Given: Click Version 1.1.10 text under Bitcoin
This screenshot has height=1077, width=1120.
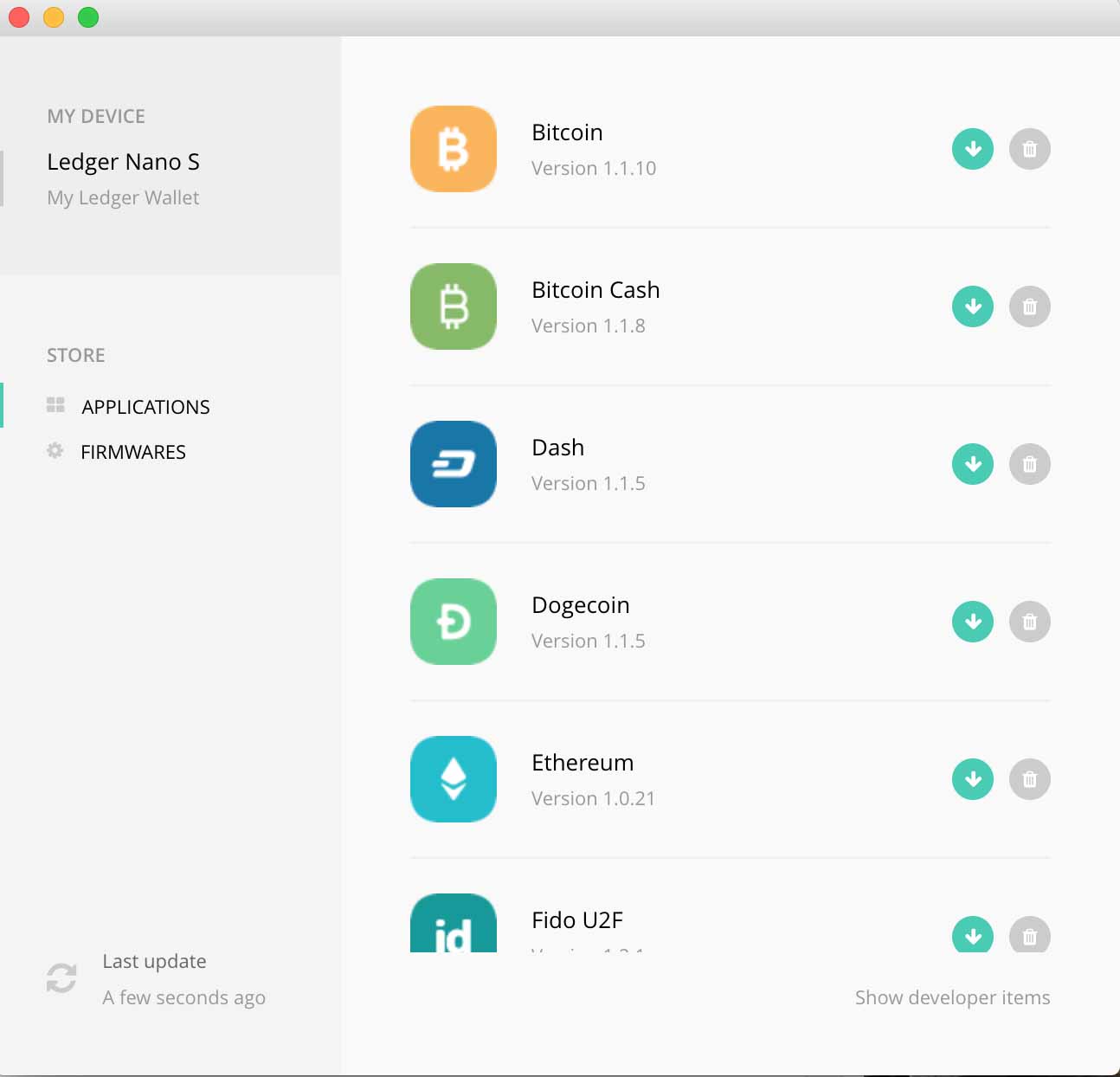Looking at the screenshot, I should point(594,168).
